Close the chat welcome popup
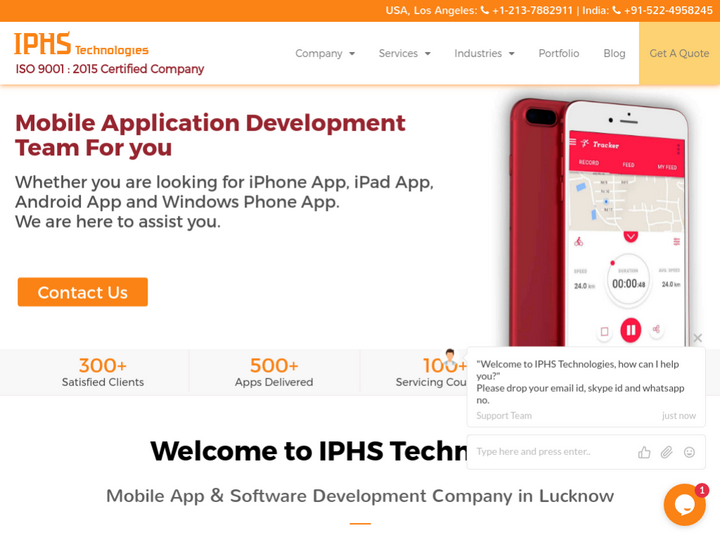The width and height of the screenshot is (720, 540). 697,338
